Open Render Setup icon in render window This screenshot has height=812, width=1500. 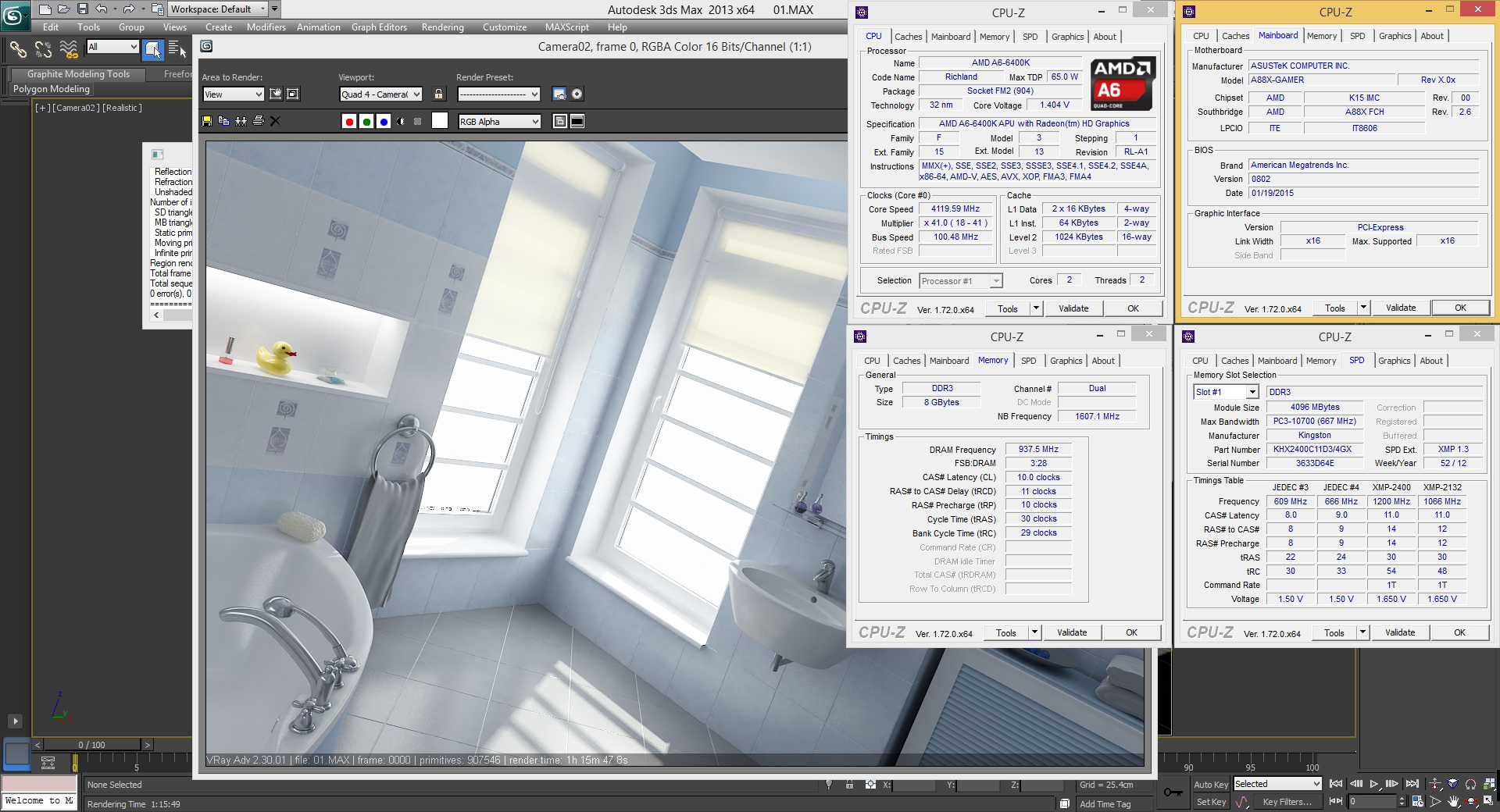[559, 94]
